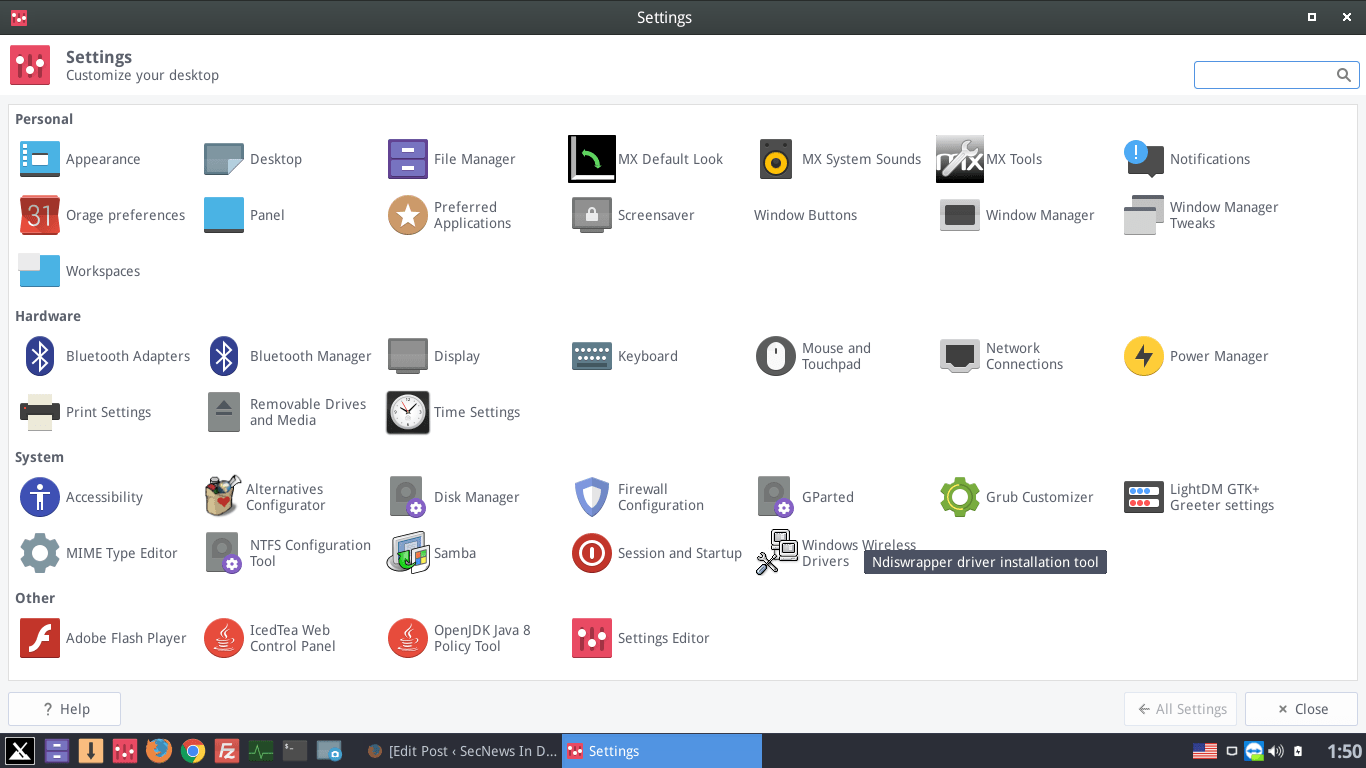Image resolution: width=1366 pixels, height=768 pixels.
Task: Open Windows Wireless Drivers tool
Action: tap(777, 552)
